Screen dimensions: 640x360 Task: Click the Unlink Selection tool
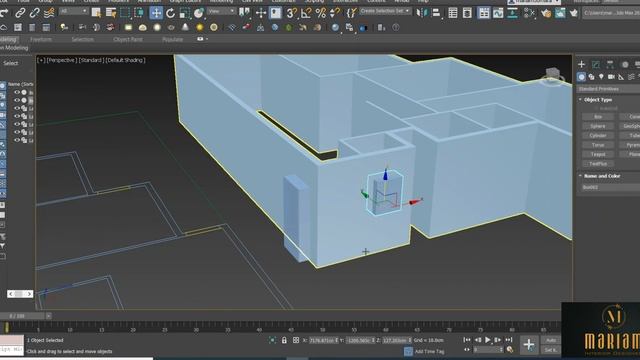tap(34, 13)
